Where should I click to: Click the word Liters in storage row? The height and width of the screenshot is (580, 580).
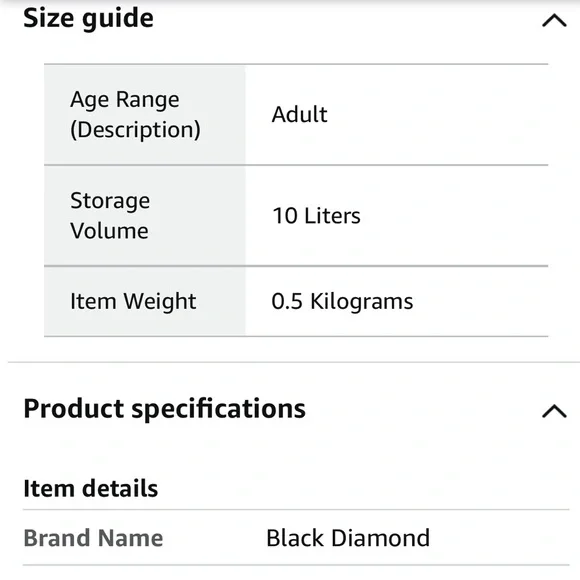point(332,216)
